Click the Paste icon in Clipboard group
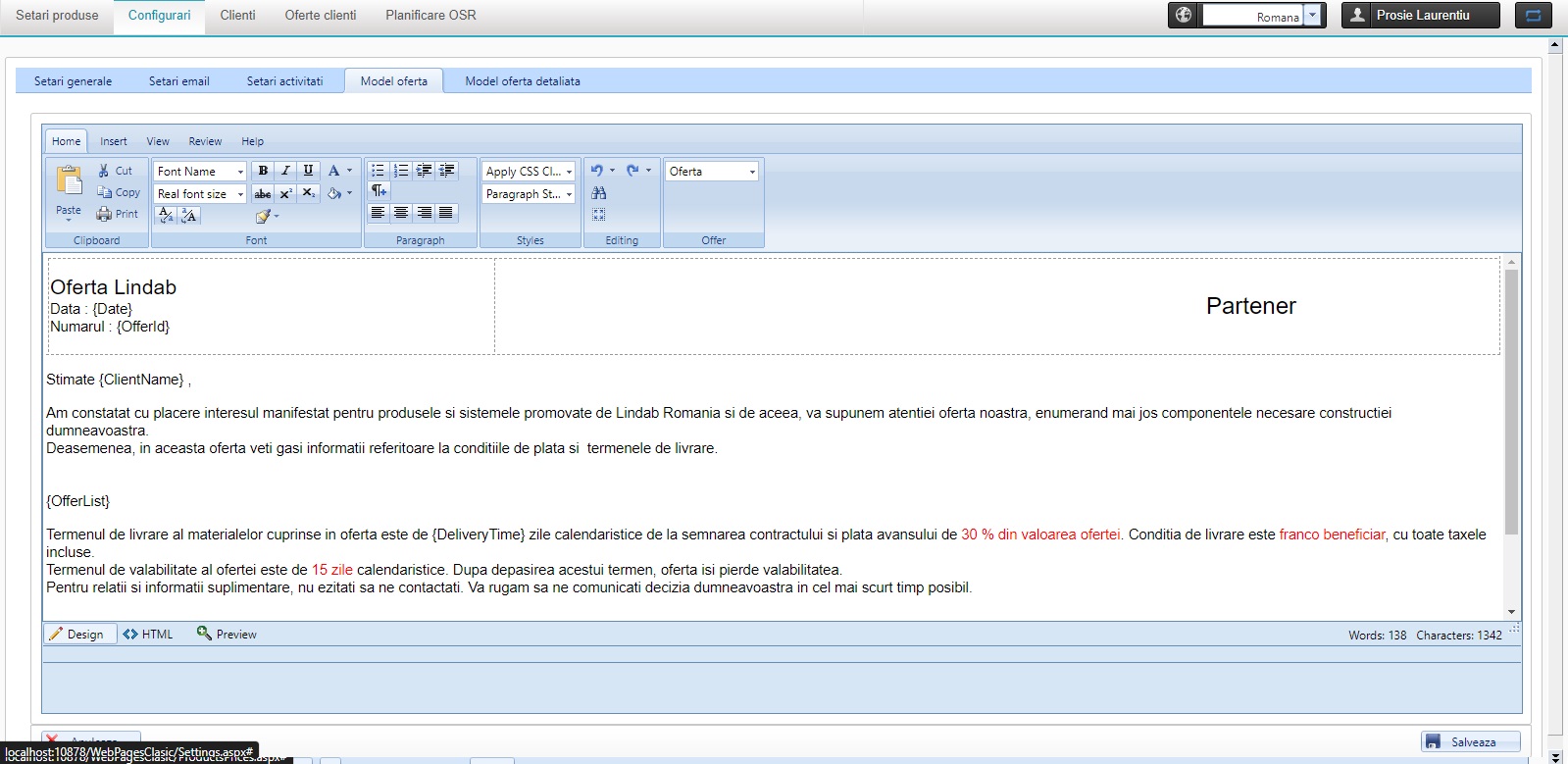Viewport: 1568px width, 764px height. [69, 181]
